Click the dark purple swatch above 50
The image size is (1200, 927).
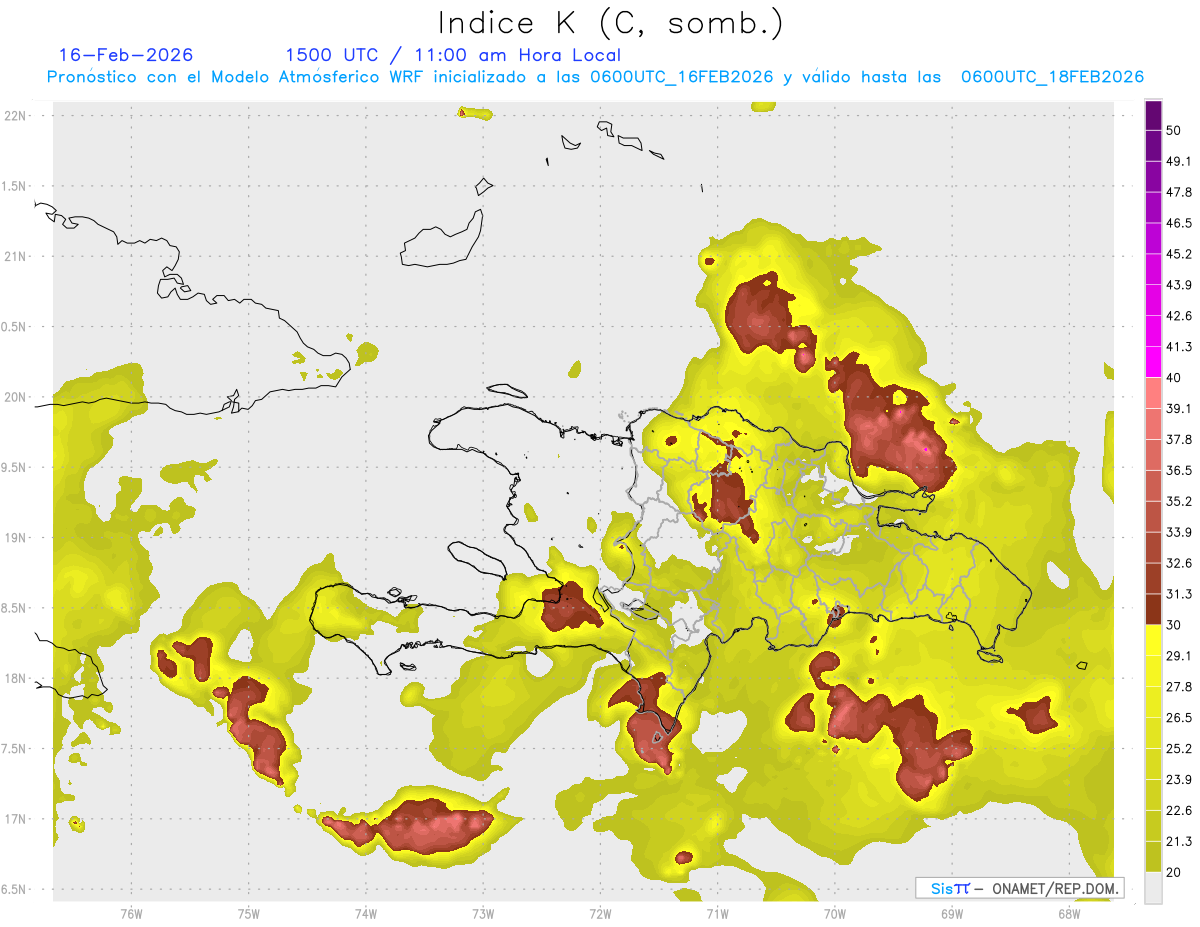1154,115
